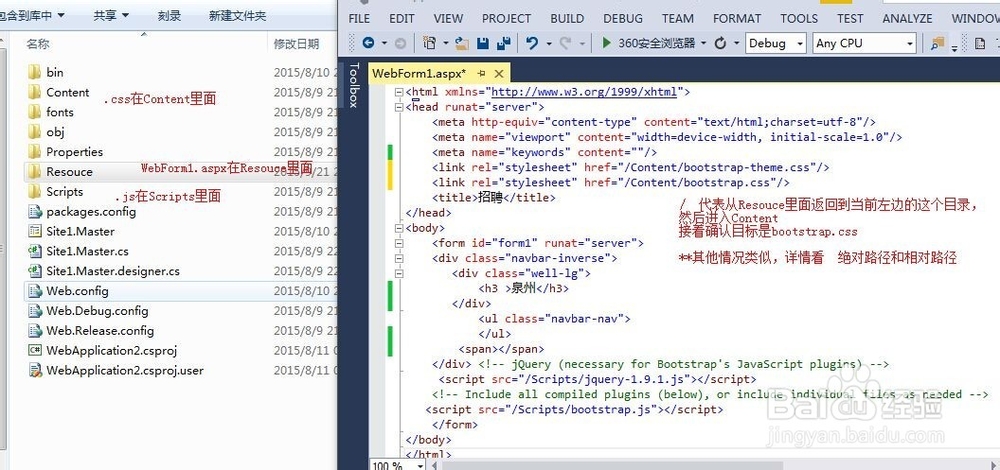Start debugging with the green play icon
The width and height of the screenshot is (1000, 470).
[606, 43]
